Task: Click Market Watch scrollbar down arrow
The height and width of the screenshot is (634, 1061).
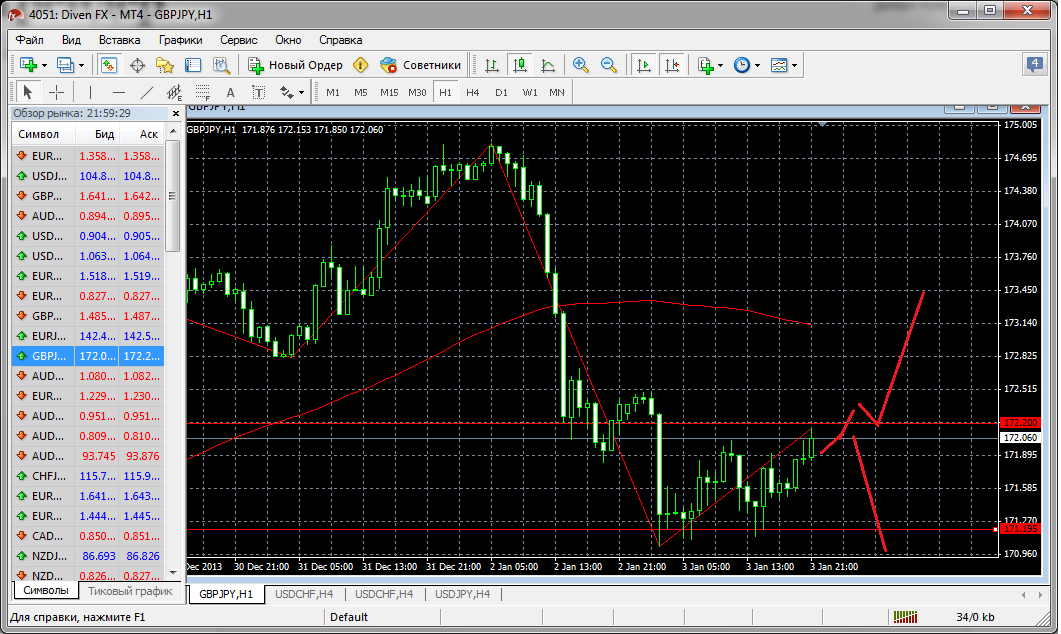Action: tap(173, 572)
